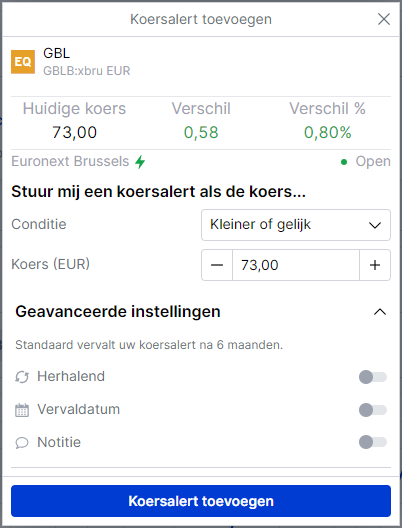
Task: Click the Huidige koers value 73,00
Action: pos(74,132)
